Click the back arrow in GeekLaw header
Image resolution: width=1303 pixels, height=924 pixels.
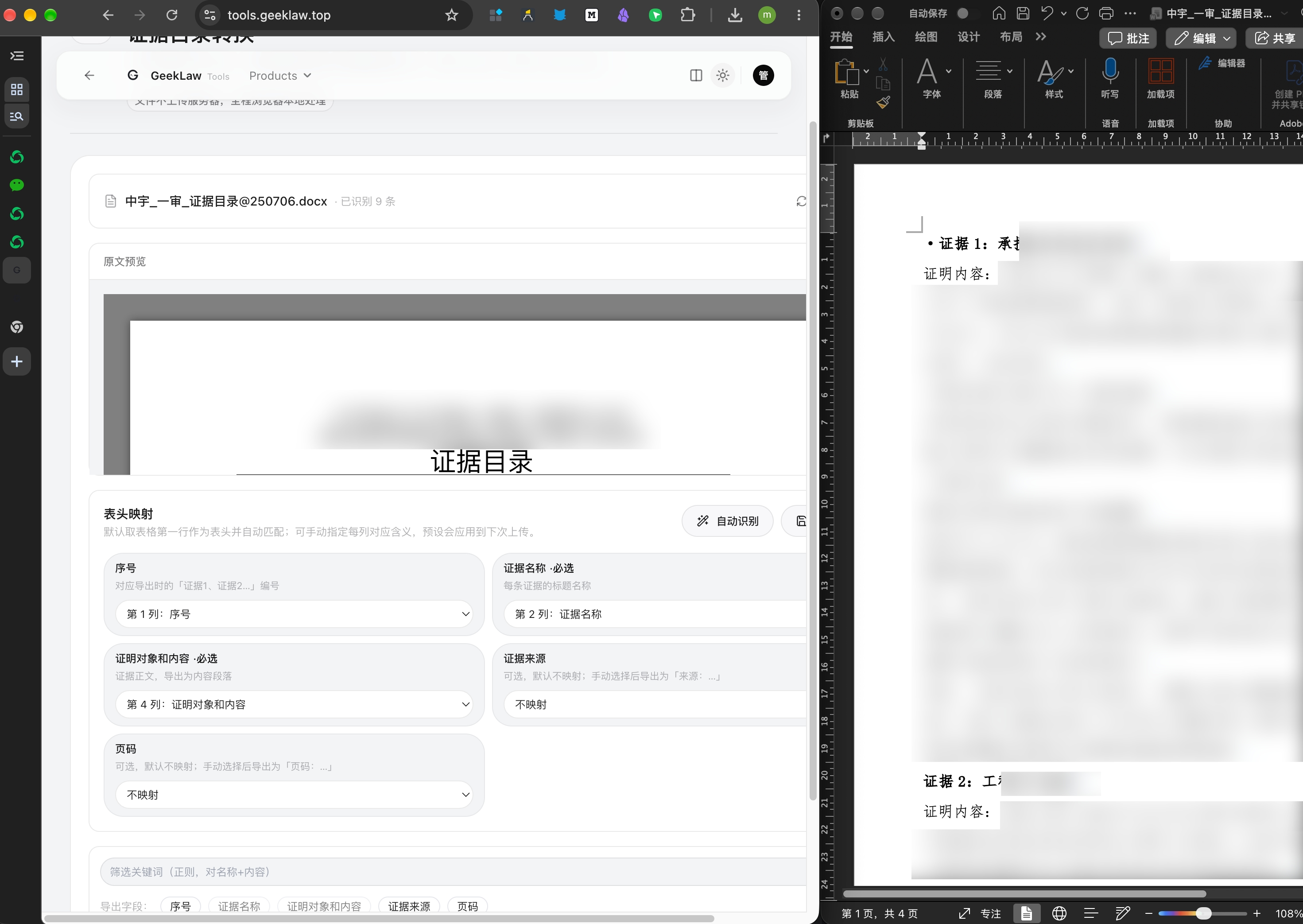tap(89, 75)
